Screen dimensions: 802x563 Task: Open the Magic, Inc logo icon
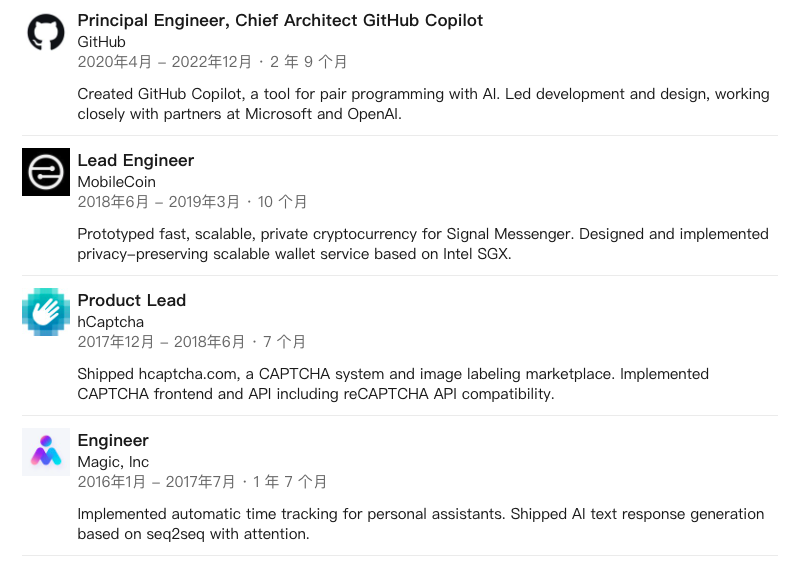coord(46,452)
